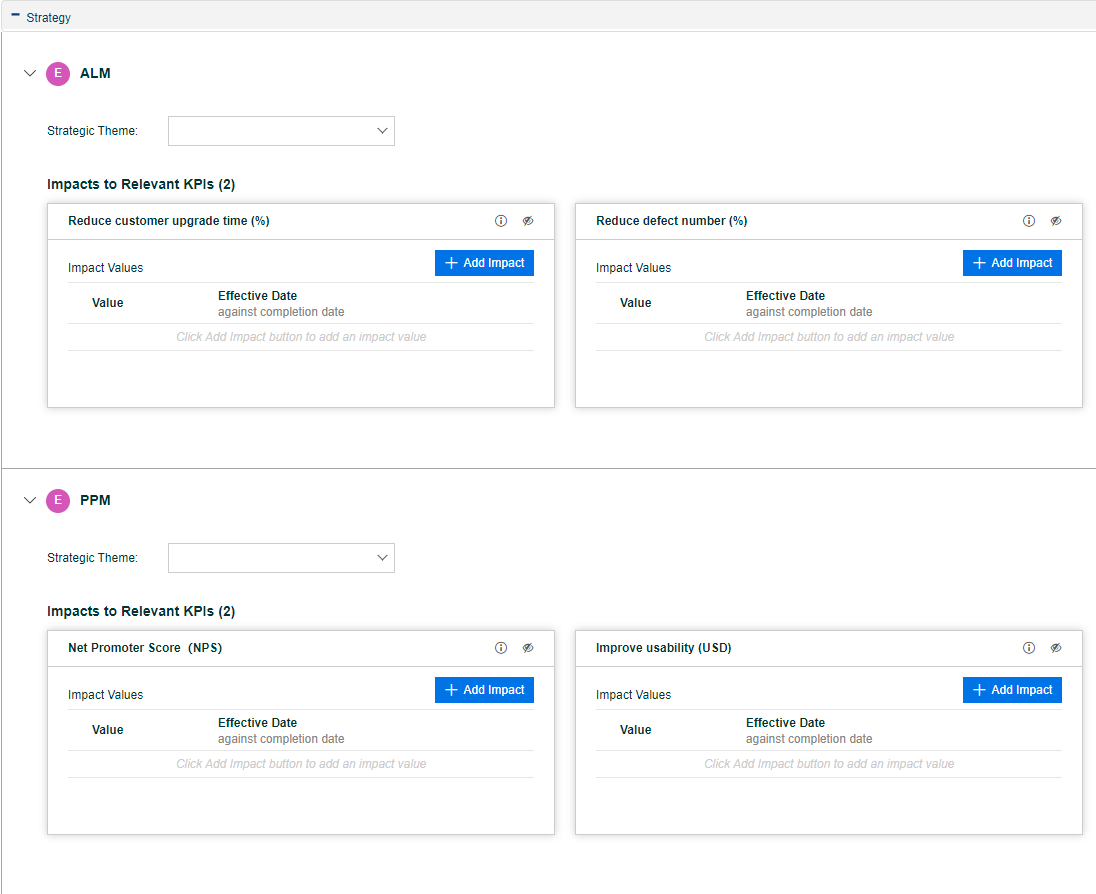1096x894 pixels.
Task: Add Impact for Reduce defect number
Action: point(1012,263)
